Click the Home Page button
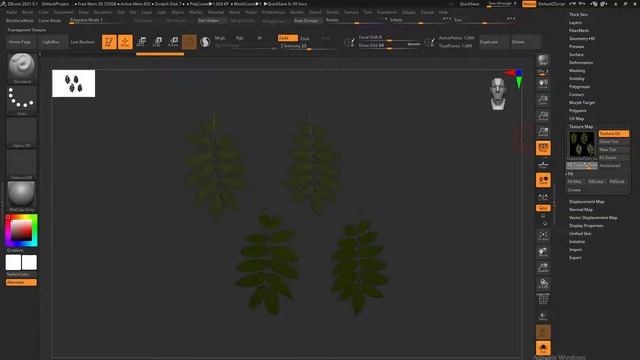The width and height of the screenshot is (640, 360). tap(20, 42)
